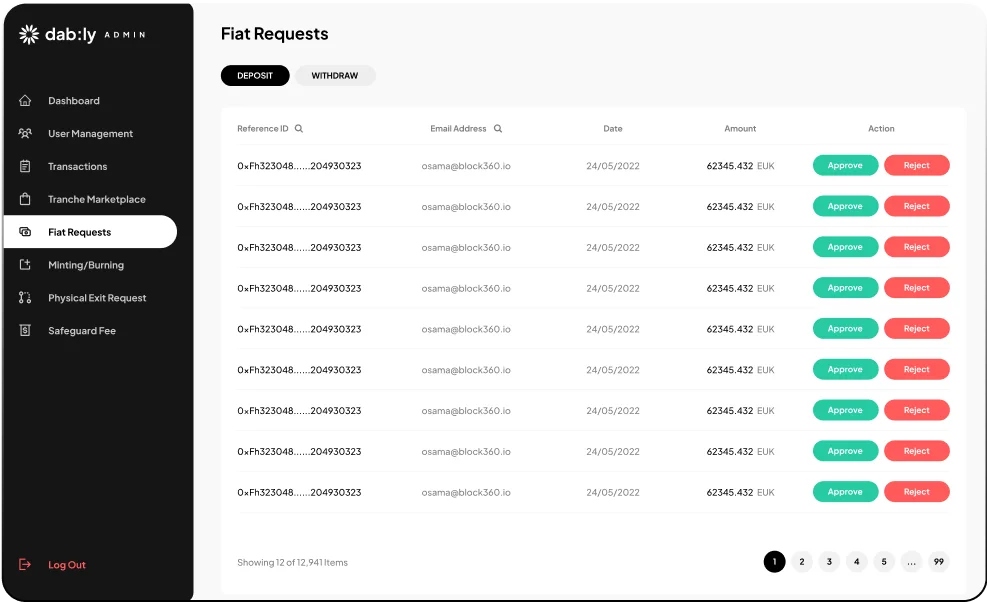Screen dimensions: 987x602
Task: Jump to page 99 in pagination
Action: tap(939, 562)
